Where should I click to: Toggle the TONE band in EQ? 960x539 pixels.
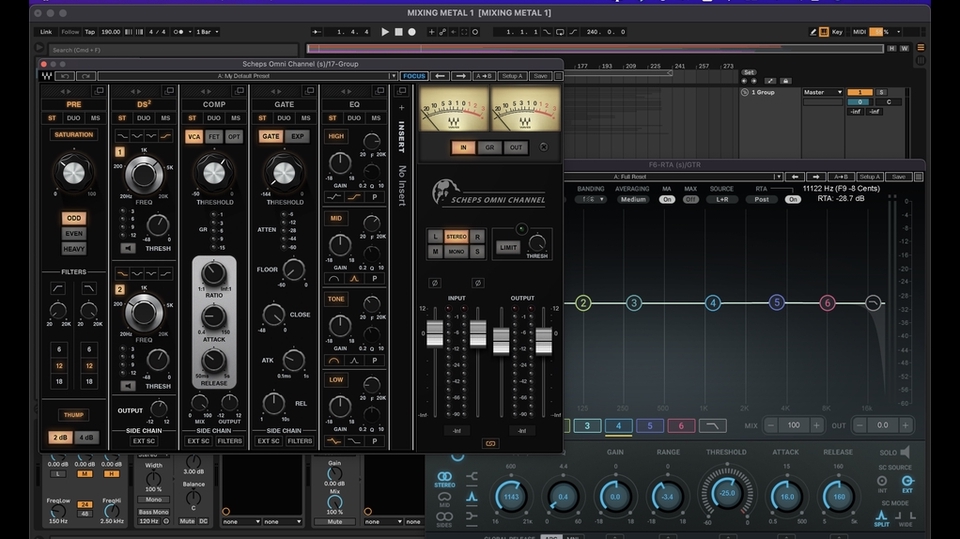tap(336, 299)
